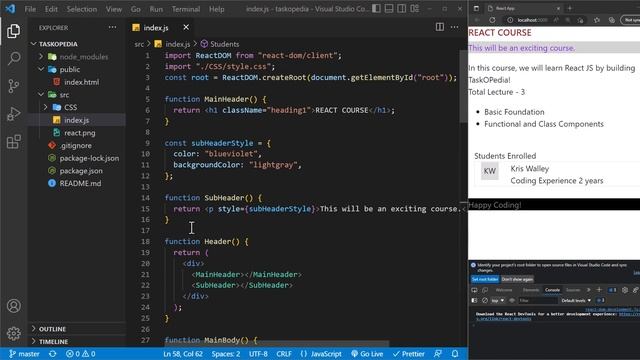Reload the browser page
640x360 pixels.
[492, 20]
